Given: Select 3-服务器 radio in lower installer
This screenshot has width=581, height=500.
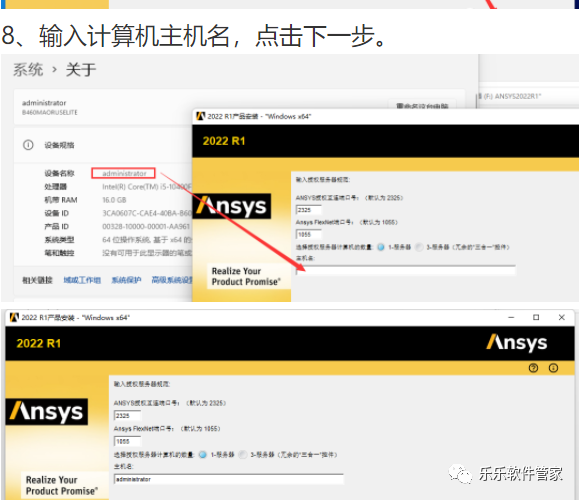Looking at the screenshot, I should click(x=243, y=455).
